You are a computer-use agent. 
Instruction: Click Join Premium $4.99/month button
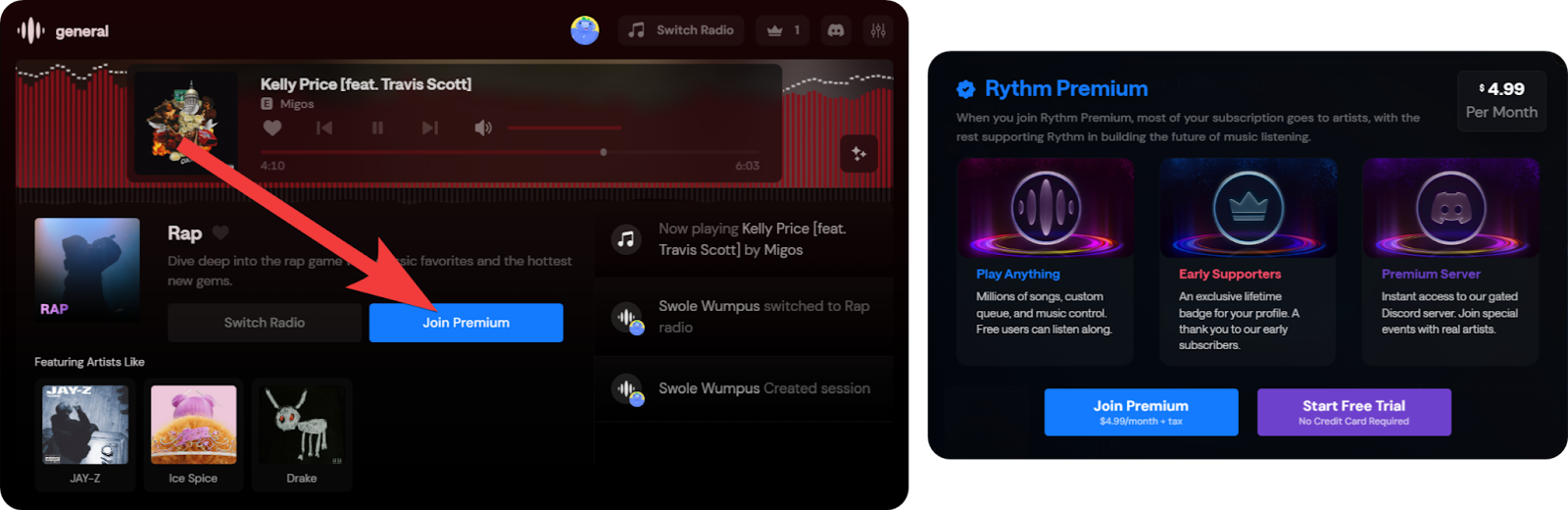(1142, 412)
